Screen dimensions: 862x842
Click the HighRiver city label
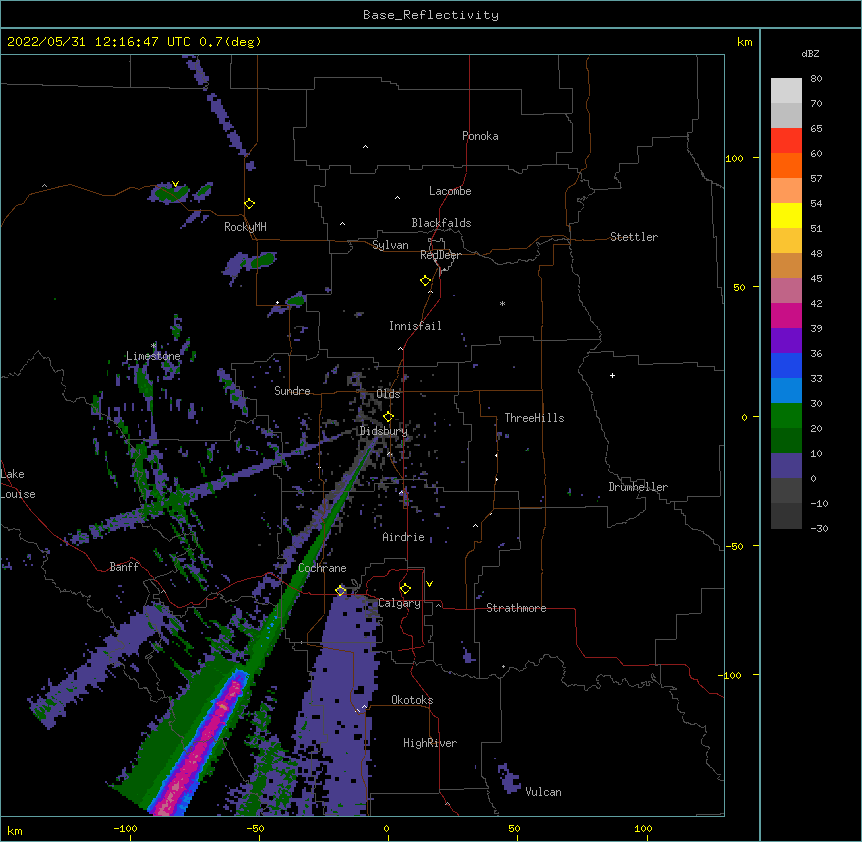[x=430, y=743]
